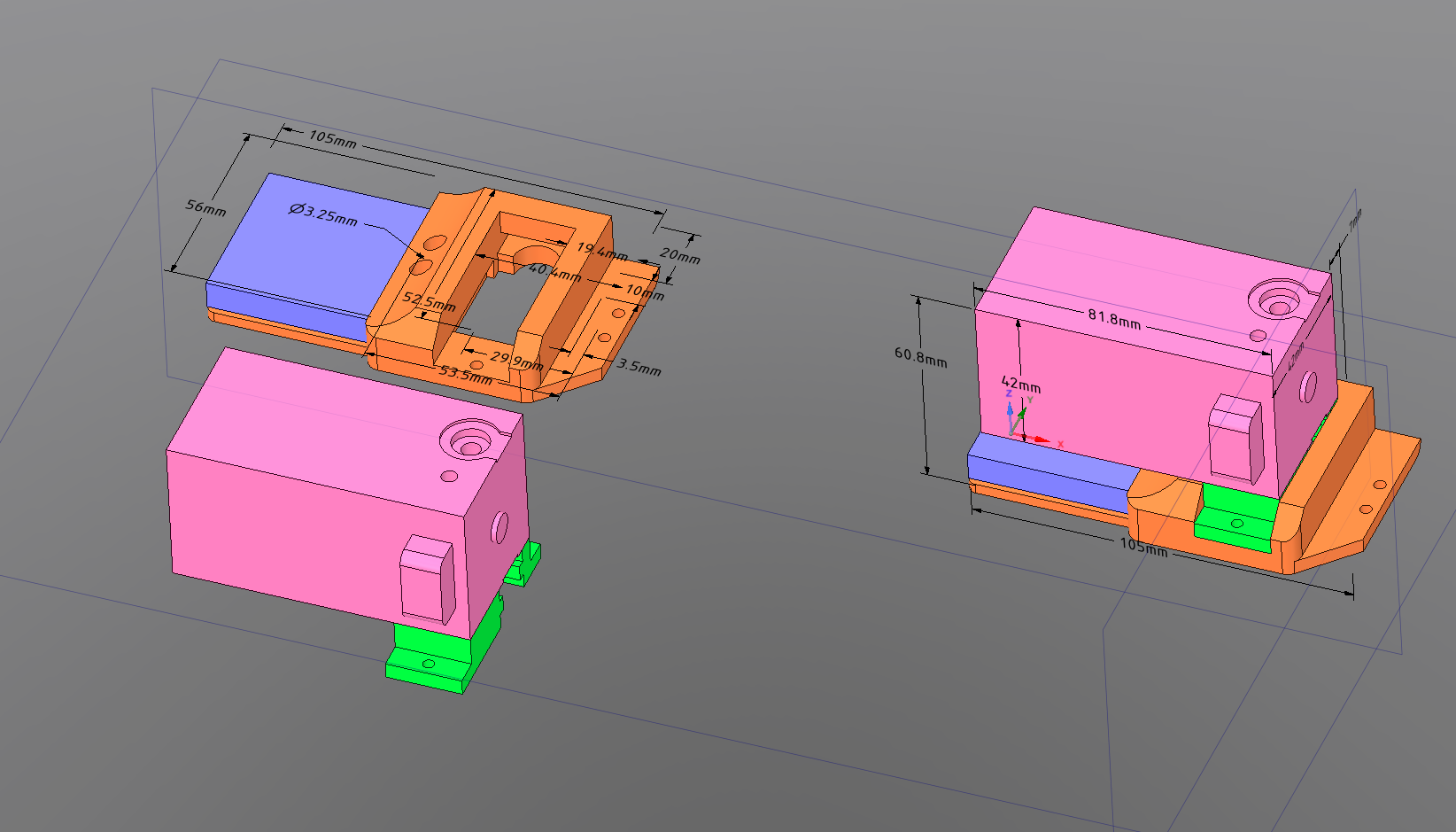
Task: Select the rotated 42mm label on the pink end face
Action: pyautogui.click(x=1296, y=356)
